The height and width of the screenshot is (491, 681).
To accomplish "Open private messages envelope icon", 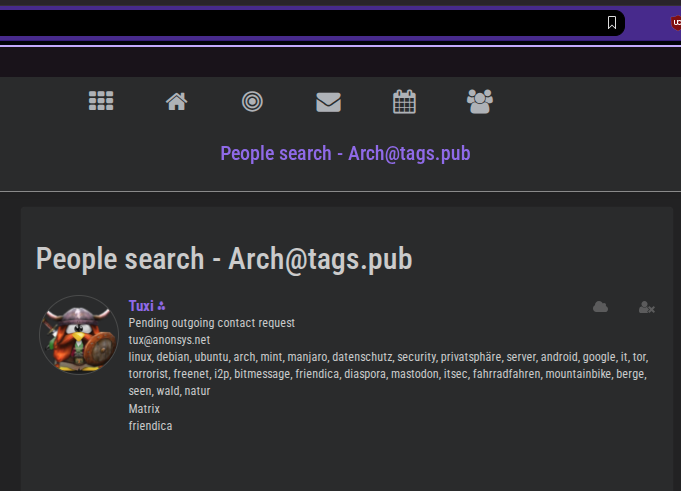I will (328, 101).
